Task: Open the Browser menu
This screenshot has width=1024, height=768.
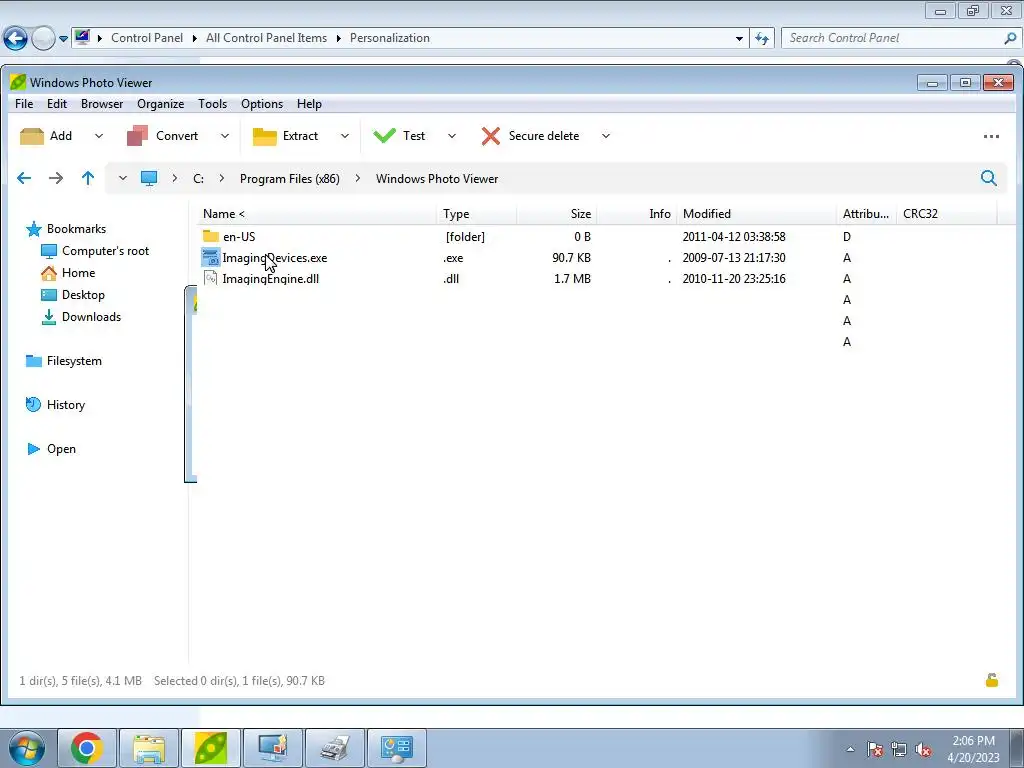Action: pyautogui.click(x=102, y=104)
